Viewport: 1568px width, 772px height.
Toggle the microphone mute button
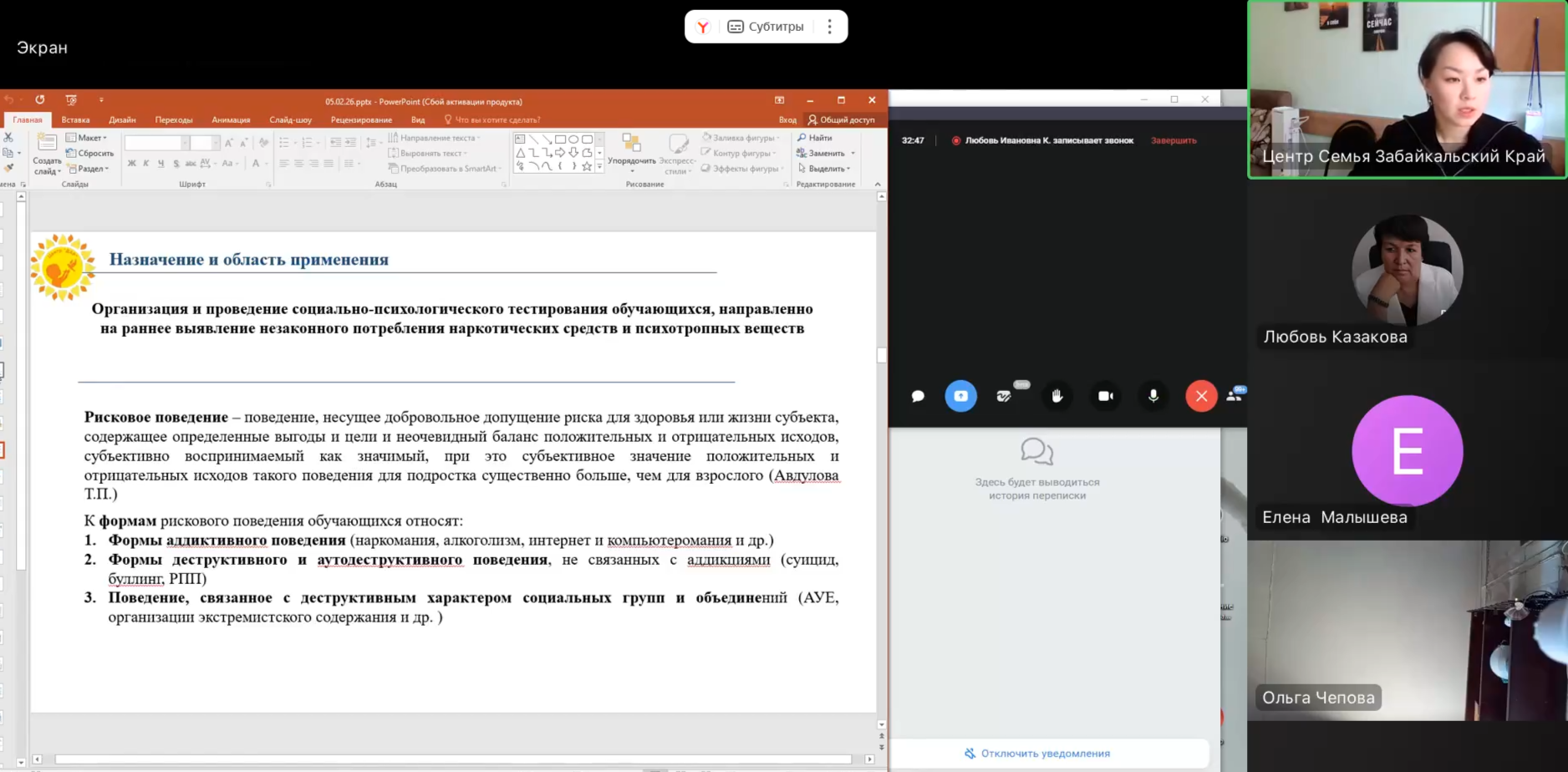point(1153,396)
